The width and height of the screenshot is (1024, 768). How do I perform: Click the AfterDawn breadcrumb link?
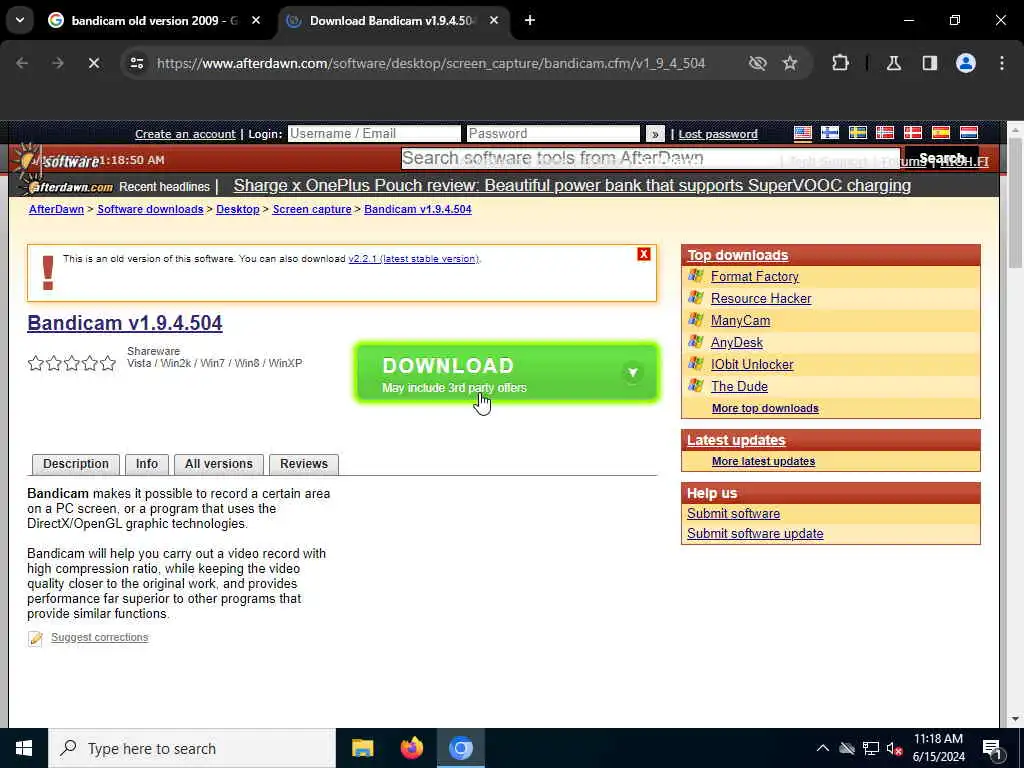click(56, 209)
